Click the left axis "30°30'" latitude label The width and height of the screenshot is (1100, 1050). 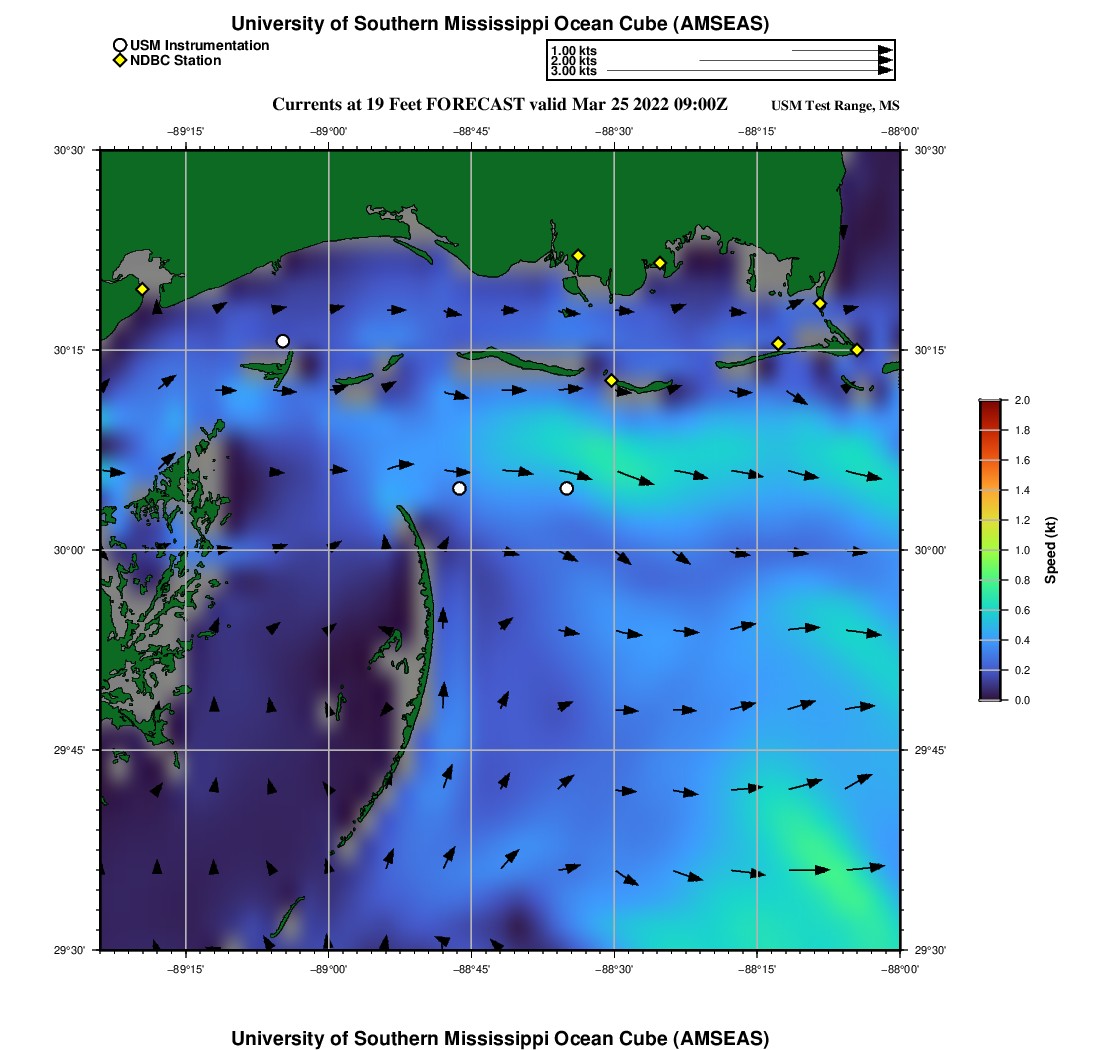69,150
